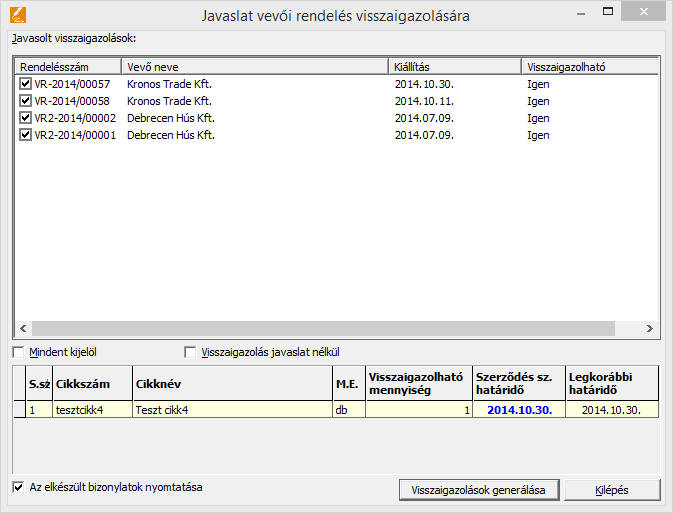Click the Kilépés button
This screenshot has width=673, height=513.
pyautogui.click(x=612, y=490)
